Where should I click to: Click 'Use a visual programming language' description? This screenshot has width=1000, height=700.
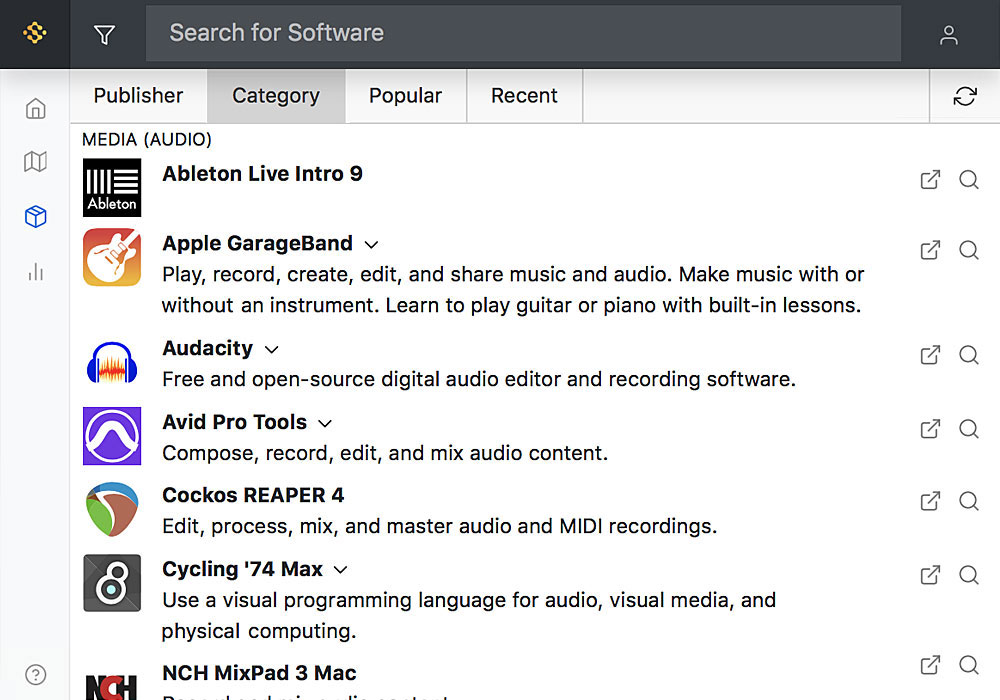click(469, 615)
